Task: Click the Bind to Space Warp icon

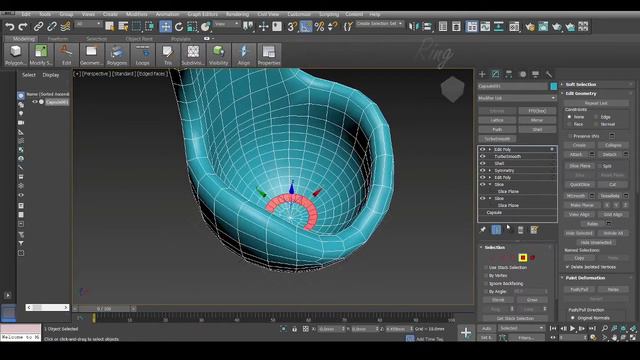Action: tap(65, 27)
